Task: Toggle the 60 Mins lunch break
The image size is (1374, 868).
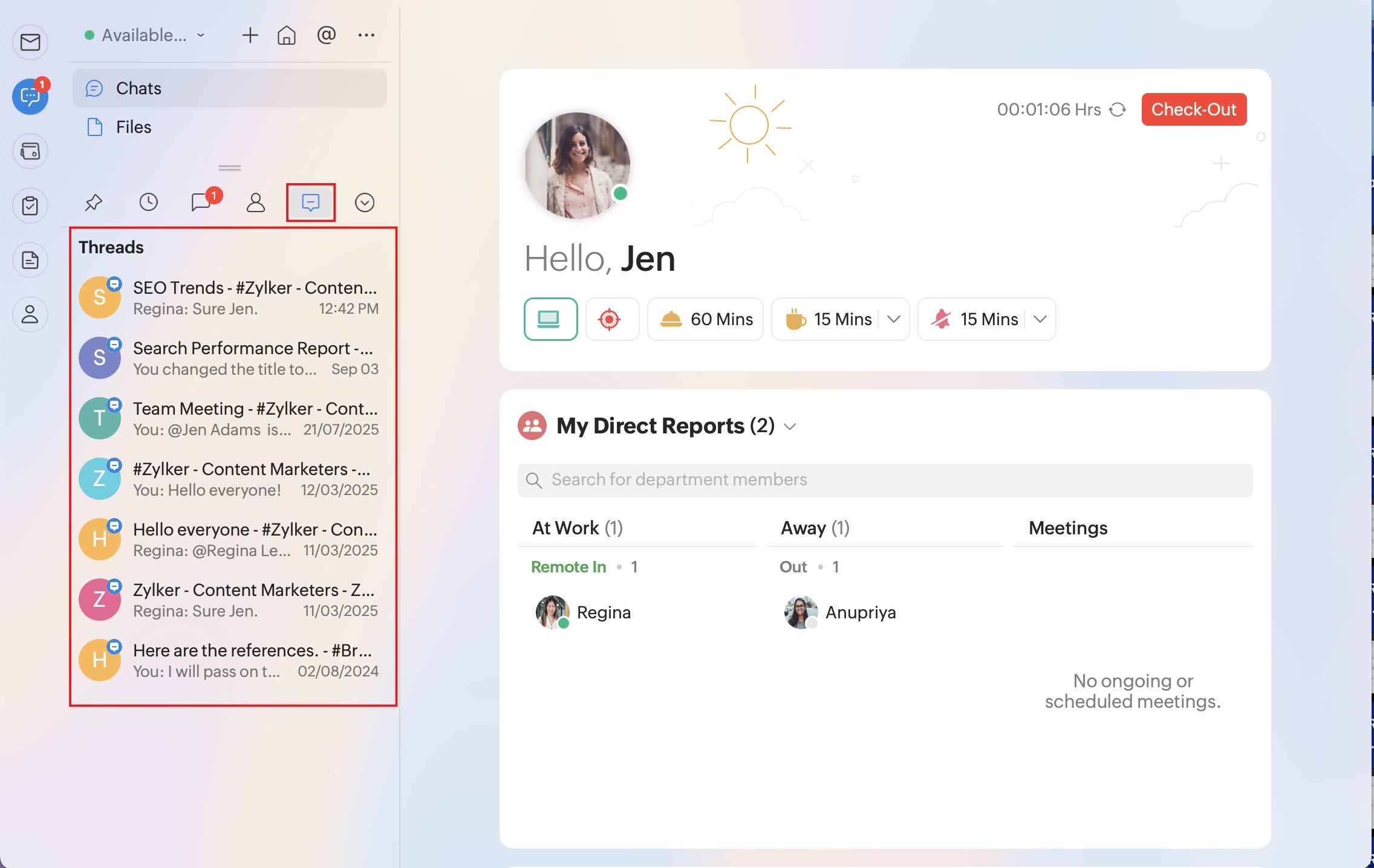Action: tap(705, 319)
